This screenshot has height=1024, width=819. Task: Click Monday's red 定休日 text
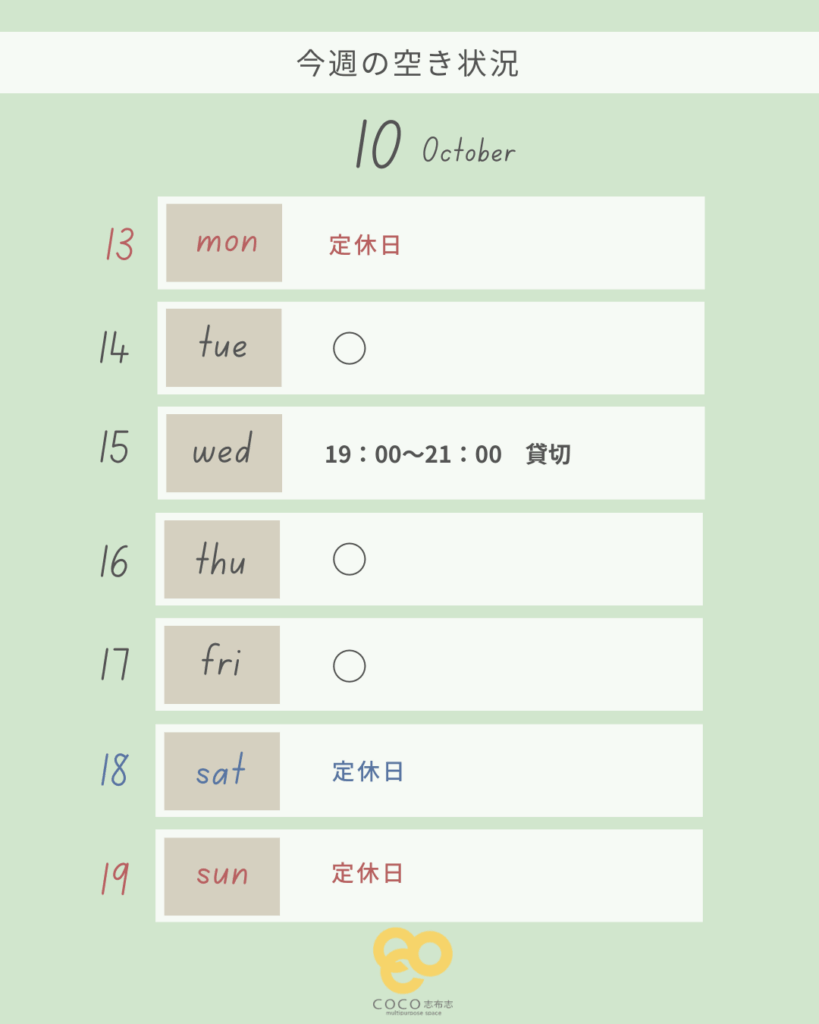[x=365, y=245]
